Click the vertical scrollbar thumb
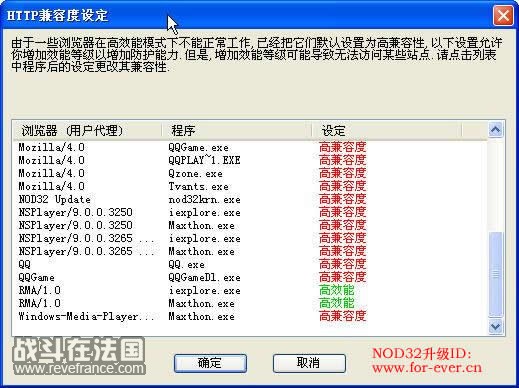 [x=495, y=274]
